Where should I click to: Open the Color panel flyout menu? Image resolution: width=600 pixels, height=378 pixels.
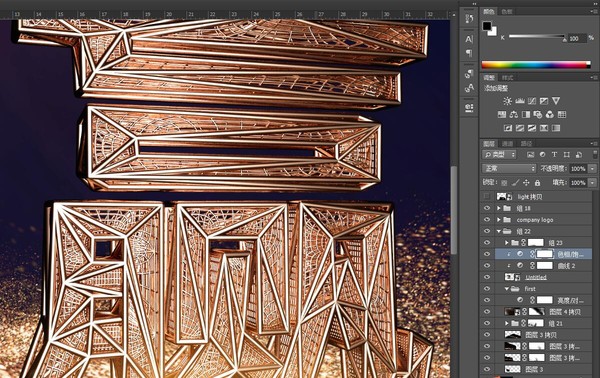coord(594,11)
